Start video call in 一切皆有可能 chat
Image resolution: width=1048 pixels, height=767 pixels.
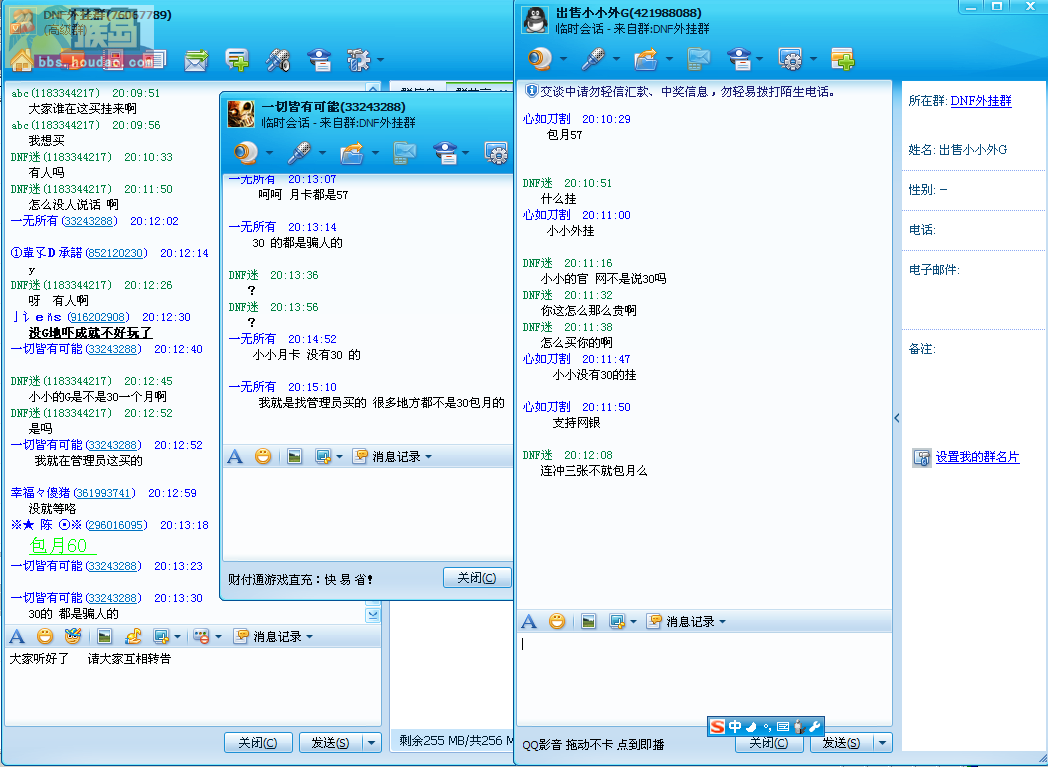(x=246, y=153)
